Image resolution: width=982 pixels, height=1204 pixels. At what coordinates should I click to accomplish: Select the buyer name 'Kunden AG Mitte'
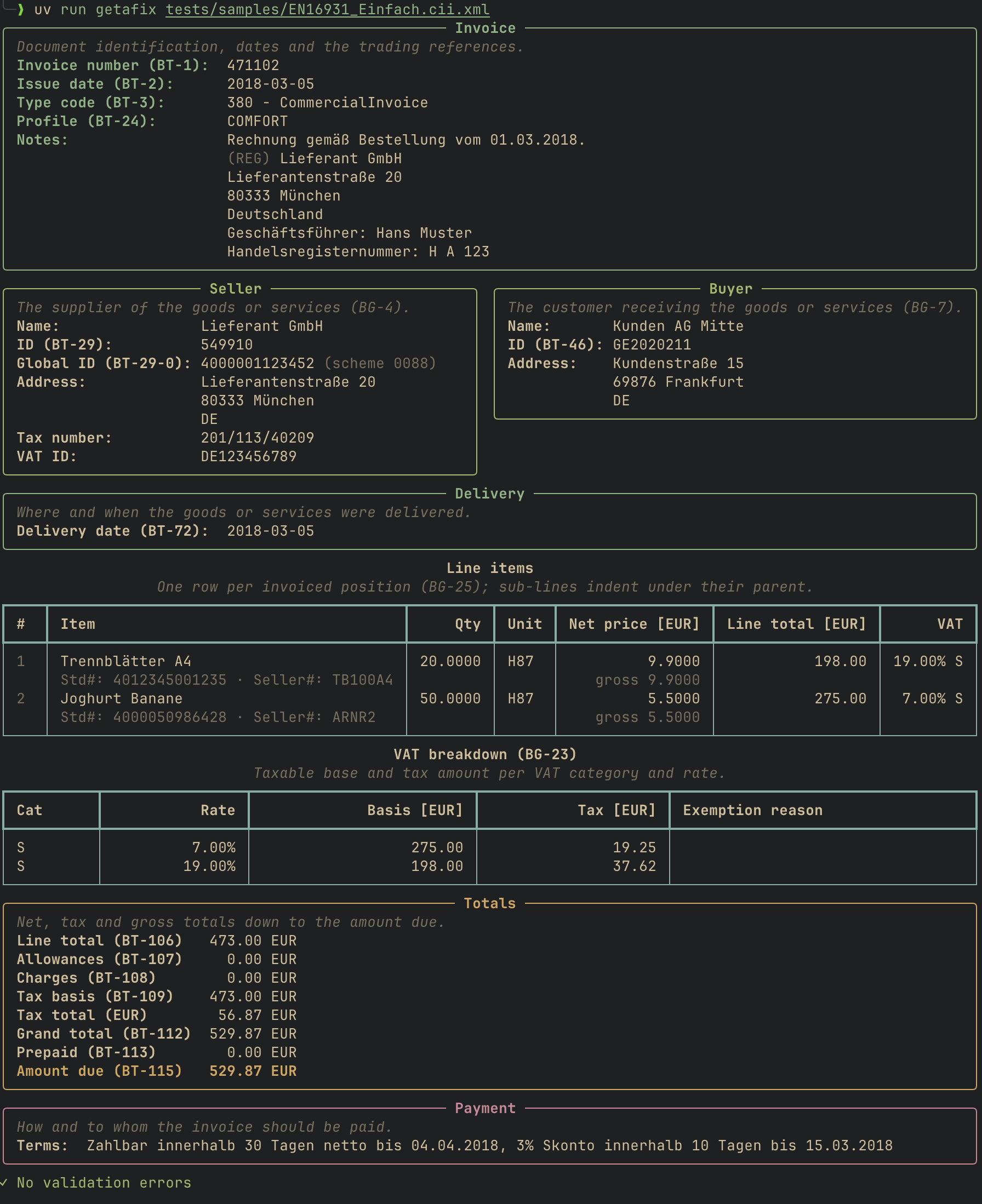pyautogui.click(x=678, y=326)
